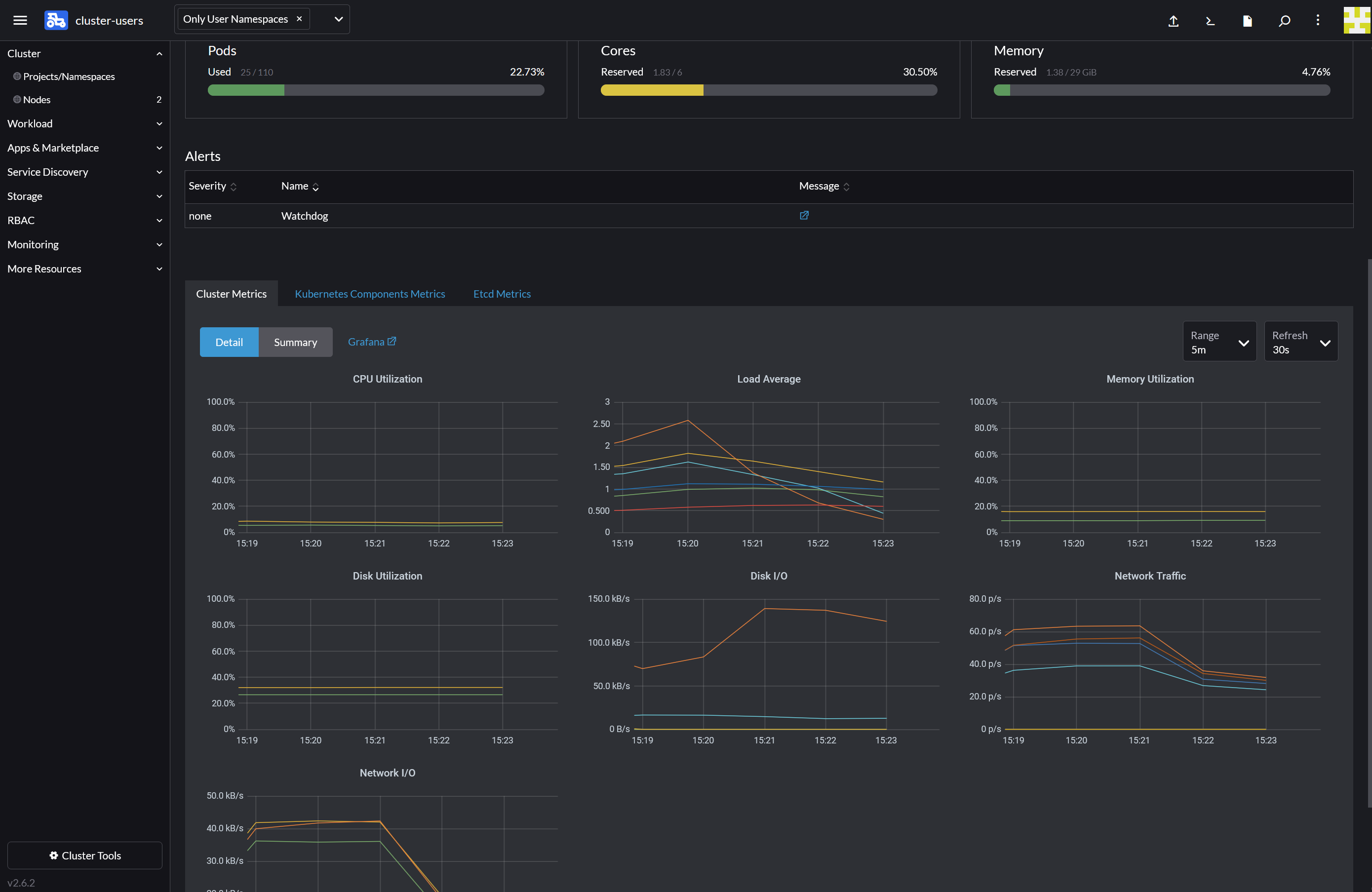Switch to the Etcd Metrics tab
This screenshot has width=1372, height=892.
(502, 294)
